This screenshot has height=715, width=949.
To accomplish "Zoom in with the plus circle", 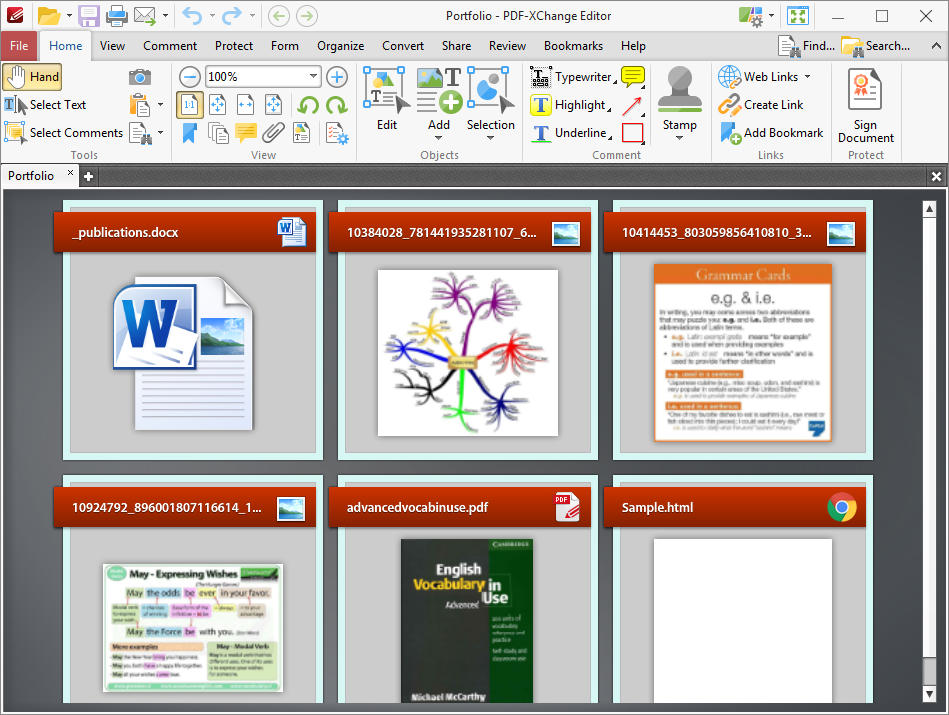I will (337, 77).
